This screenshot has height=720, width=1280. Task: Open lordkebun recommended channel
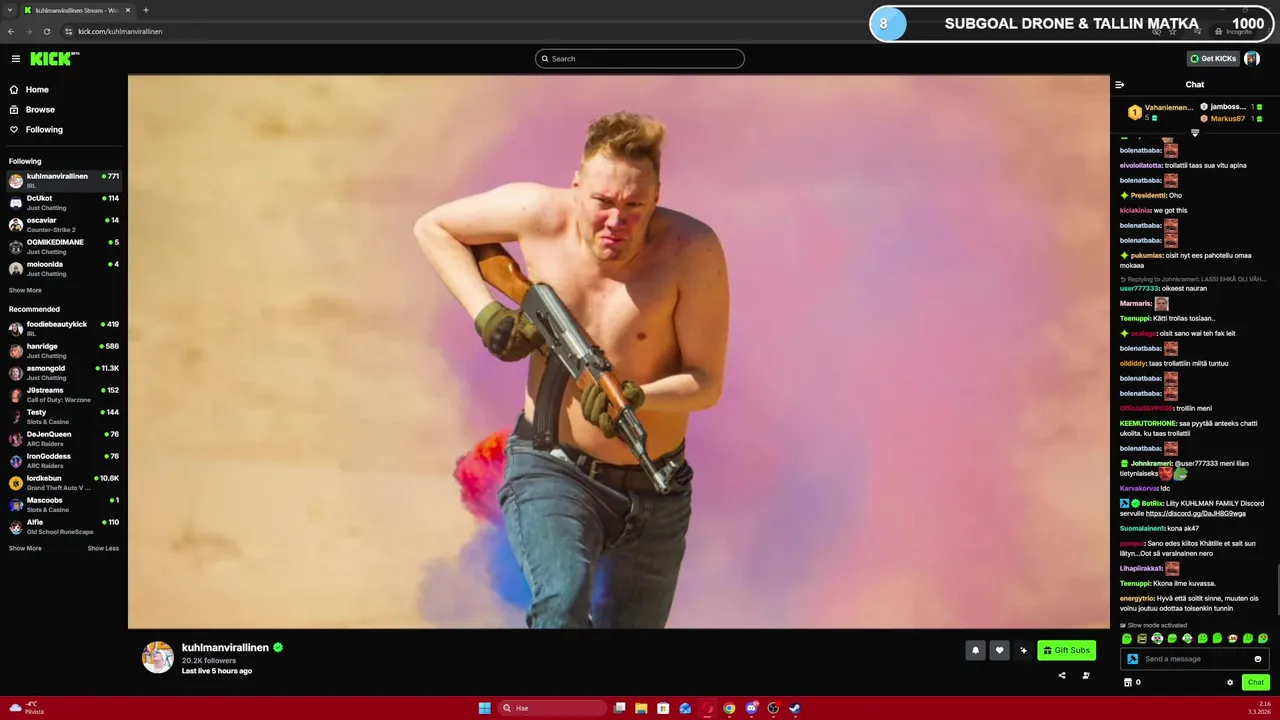coord(64,482)
